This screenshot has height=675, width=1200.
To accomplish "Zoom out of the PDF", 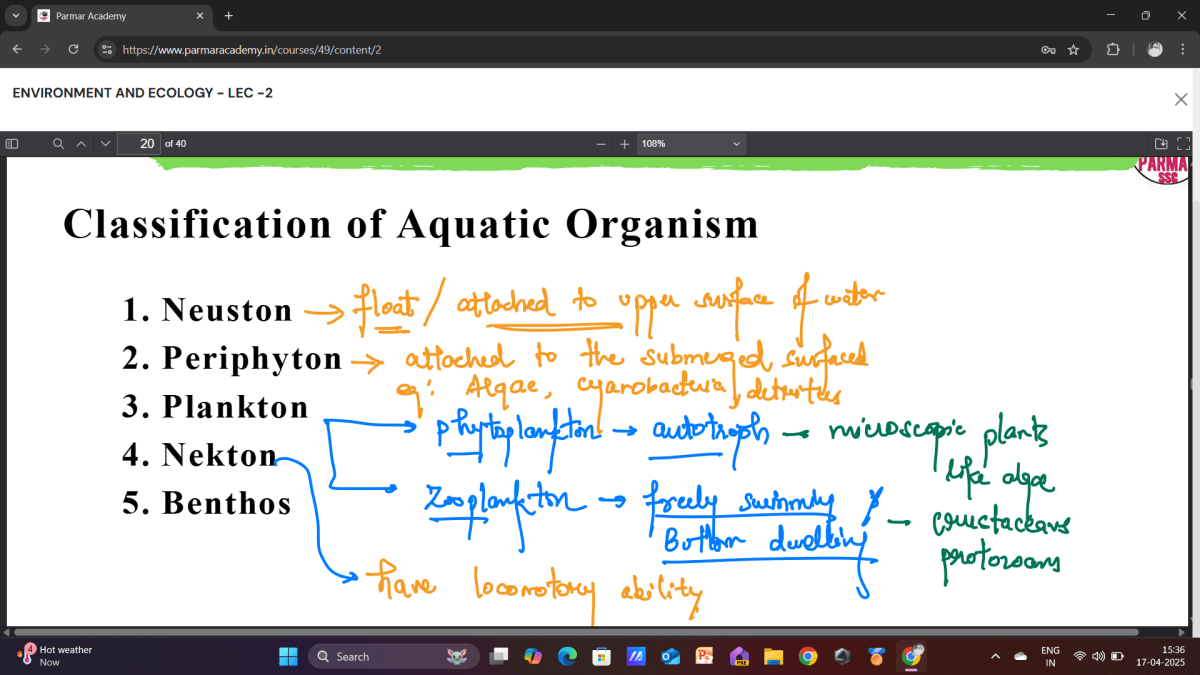I will (x=601, y=144).
